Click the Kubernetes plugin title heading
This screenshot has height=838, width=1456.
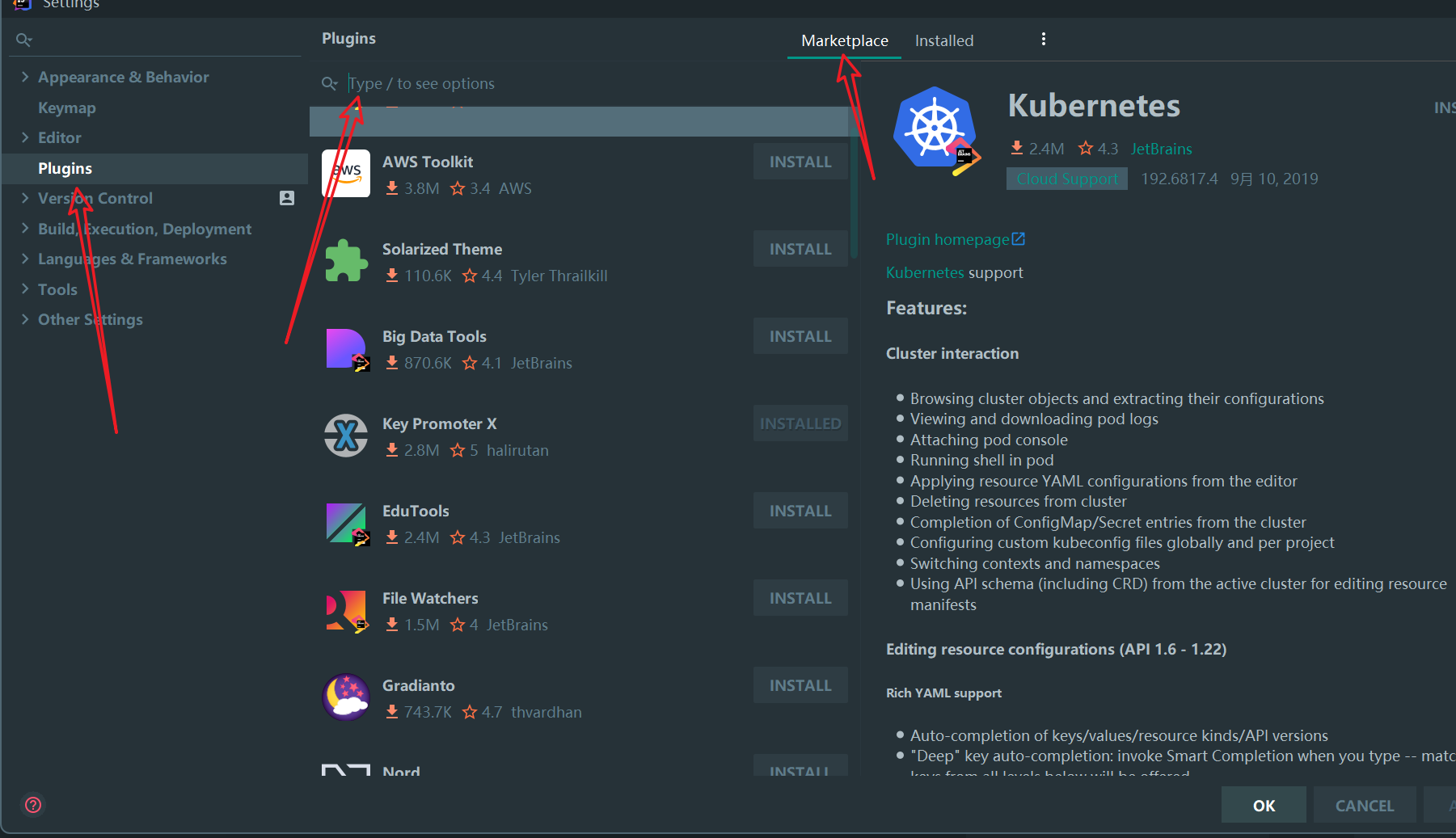coord(1094,106)
